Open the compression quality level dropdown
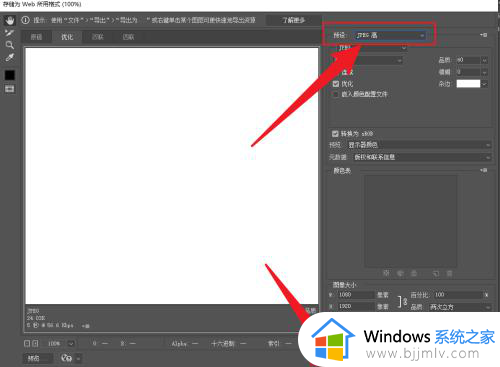This screenshot has width=500, height=367. [369, 60]
